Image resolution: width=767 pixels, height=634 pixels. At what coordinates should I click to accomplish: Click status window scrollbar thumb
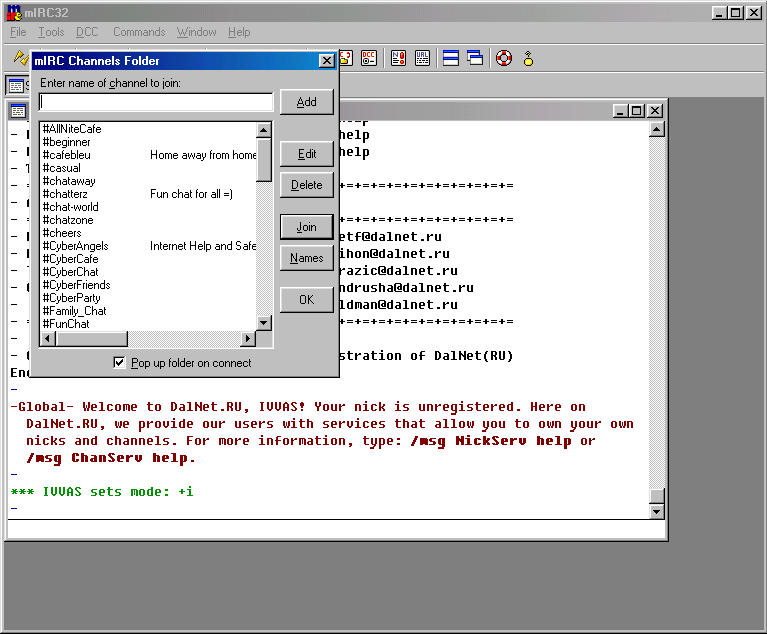pyautogui.click(x=656, y=495)
